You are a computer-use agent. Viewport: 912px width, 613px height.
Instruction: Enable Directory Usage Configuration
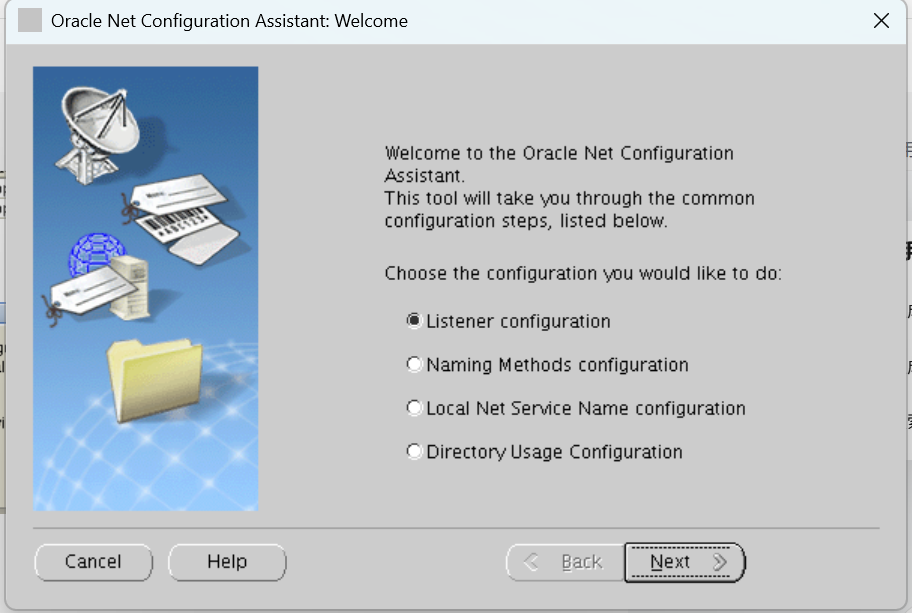415,451
